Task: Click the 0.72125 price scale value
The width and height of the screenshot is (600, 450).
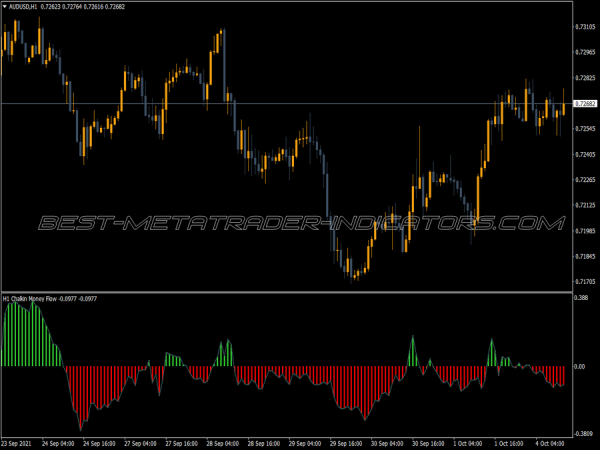Action: coord(585,205)
